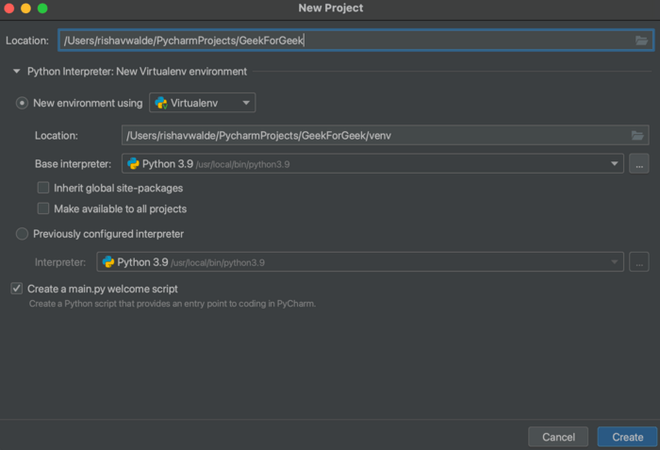The height and width of the screenshot is (450, 660).
Task: Select New environment using radio button
Action: click(x=22, y=103)
